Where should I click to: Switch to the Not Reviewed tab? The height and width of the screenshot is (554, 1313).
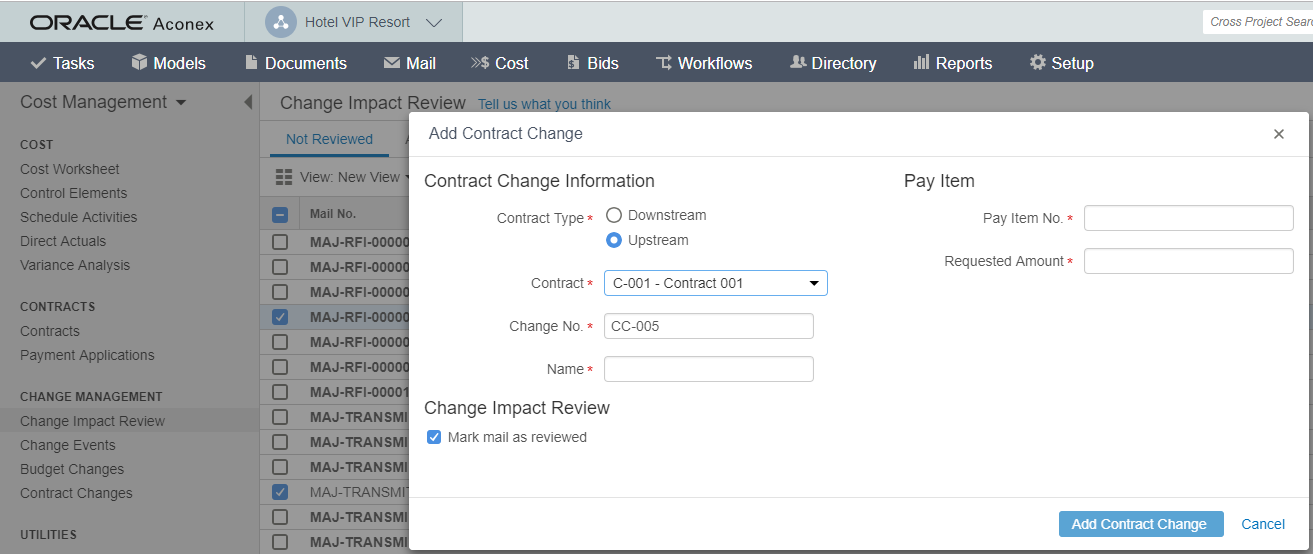point(329,139)
